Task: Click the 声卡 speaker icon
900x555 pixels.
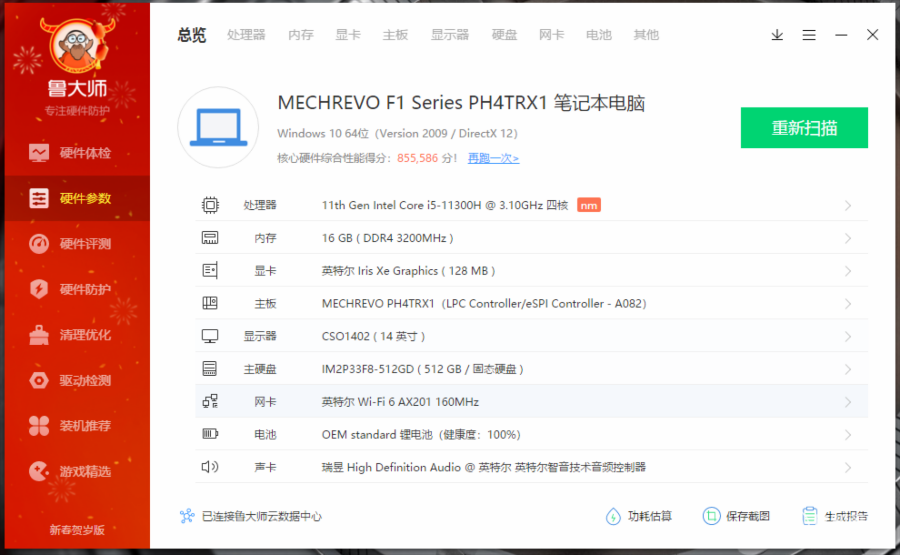Action: coord(210,467)
